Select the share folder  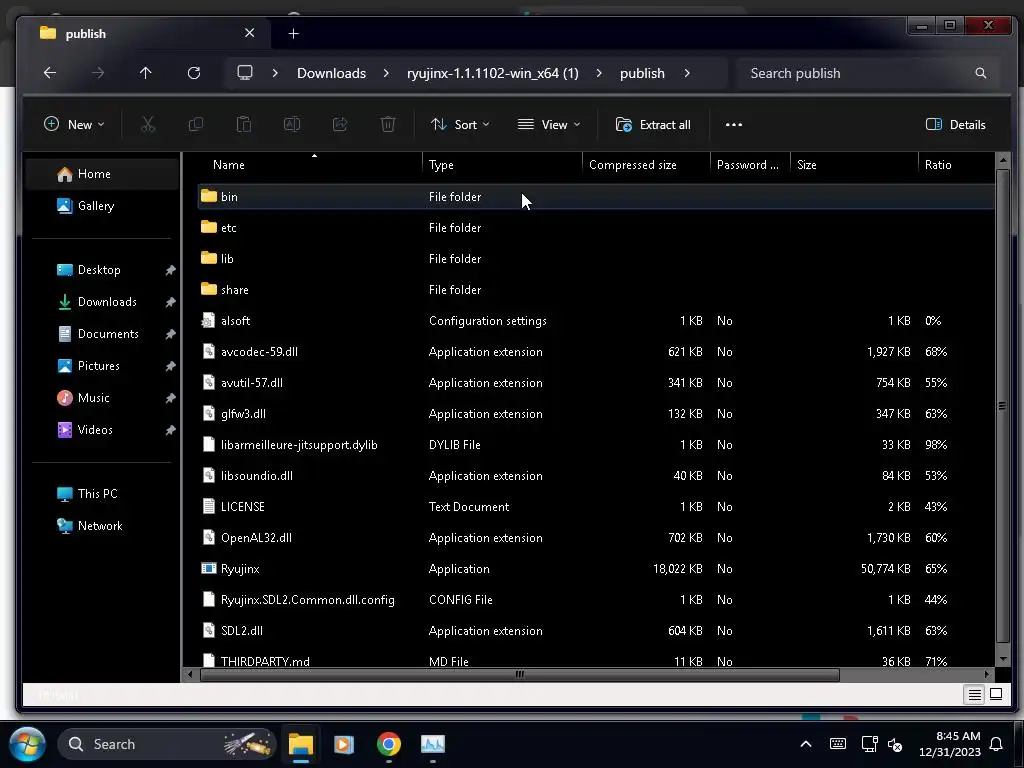tap(596, 290)
